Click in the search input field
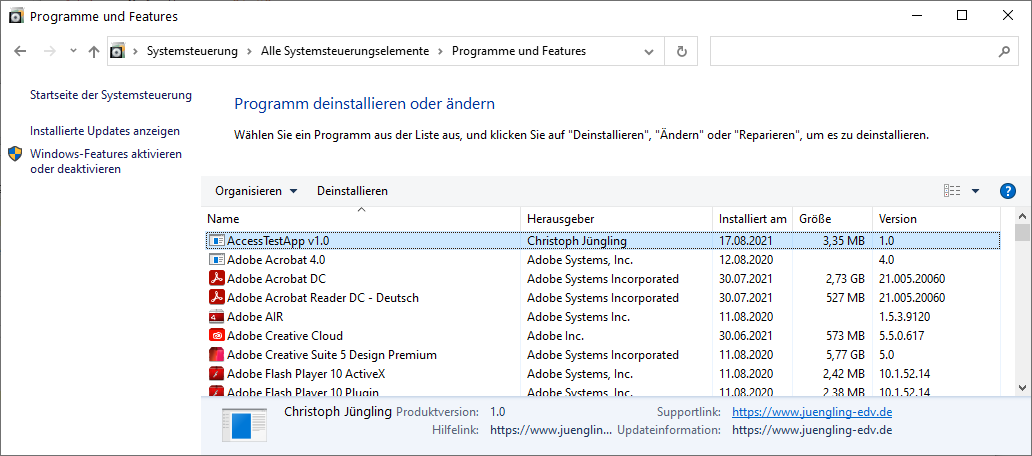The width and height of the screenshot is (1032, 456). (852, 51)
